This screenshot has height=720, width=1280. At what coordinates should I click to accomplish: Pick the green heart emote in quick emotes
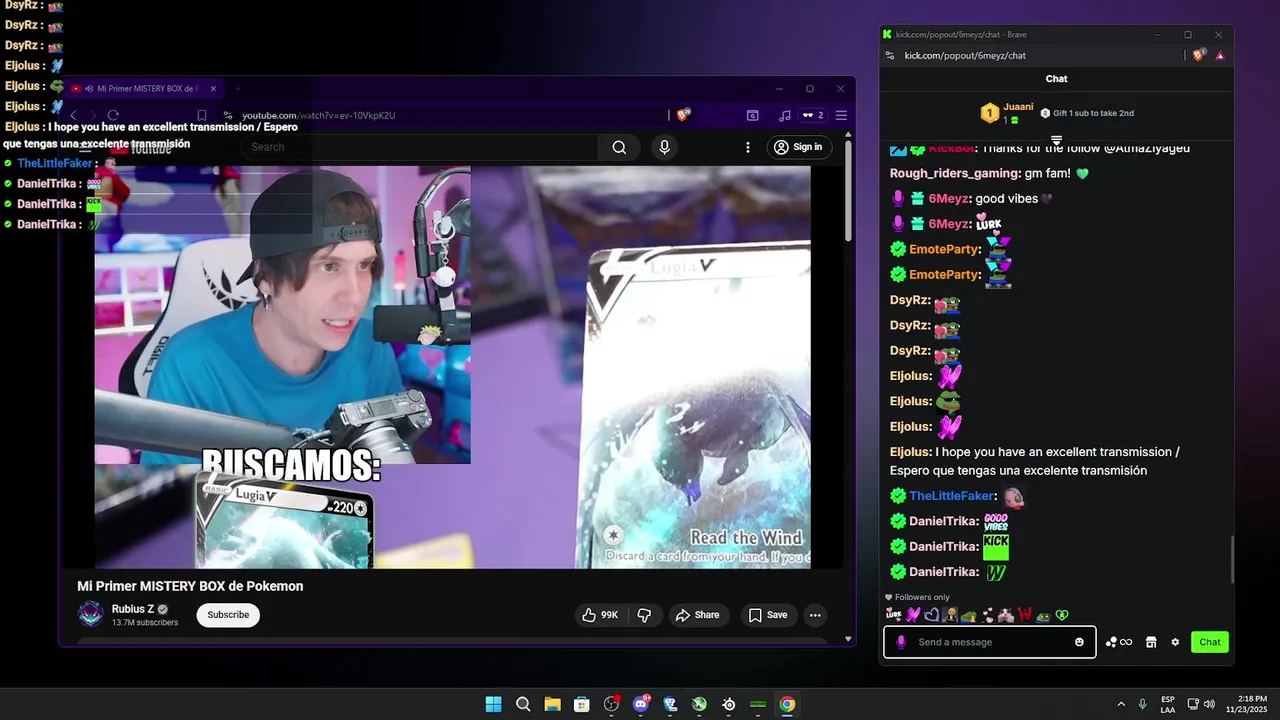click(x=1062, y=615)
